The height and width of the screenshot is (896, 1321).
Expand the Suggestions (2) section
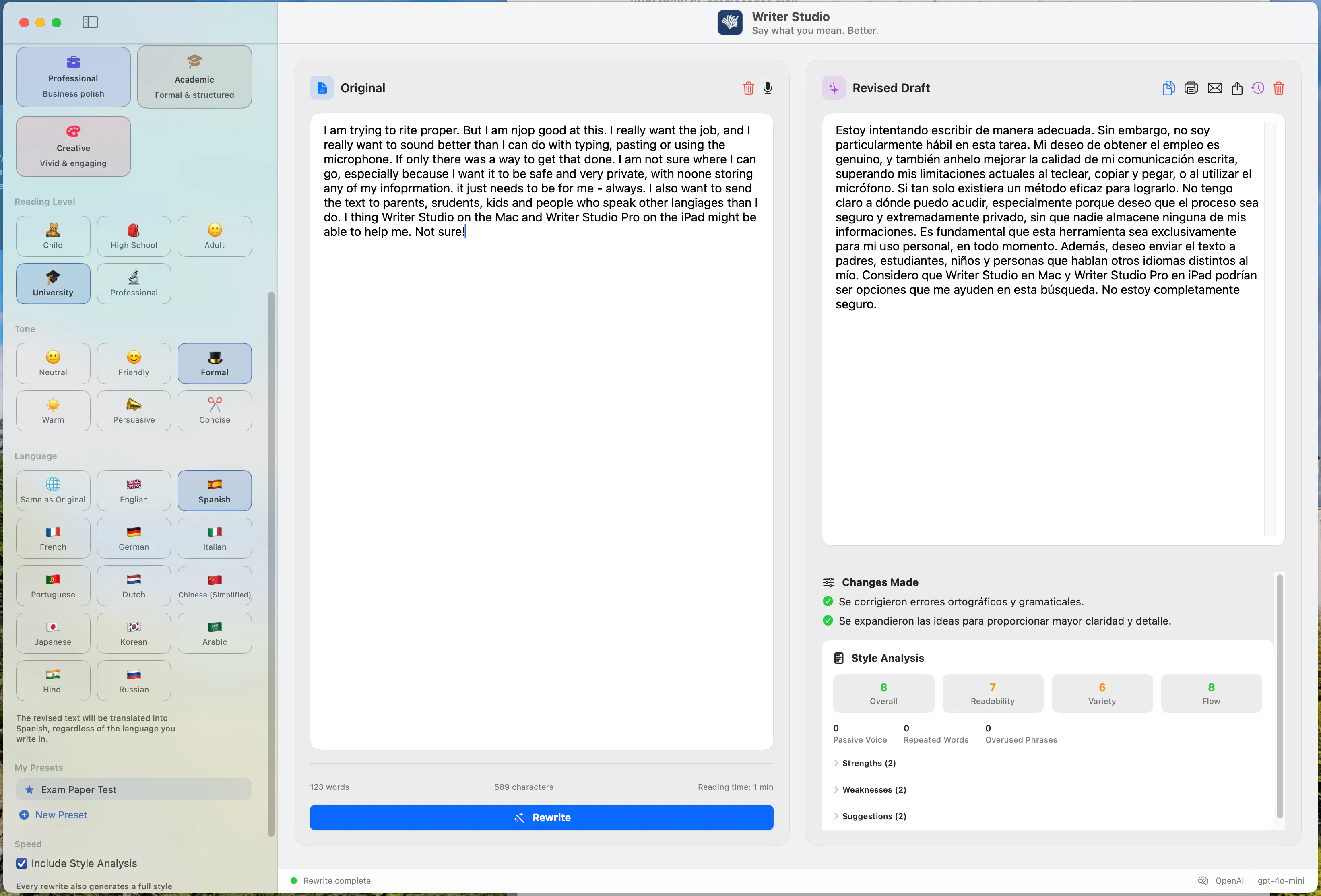(870, 816)
